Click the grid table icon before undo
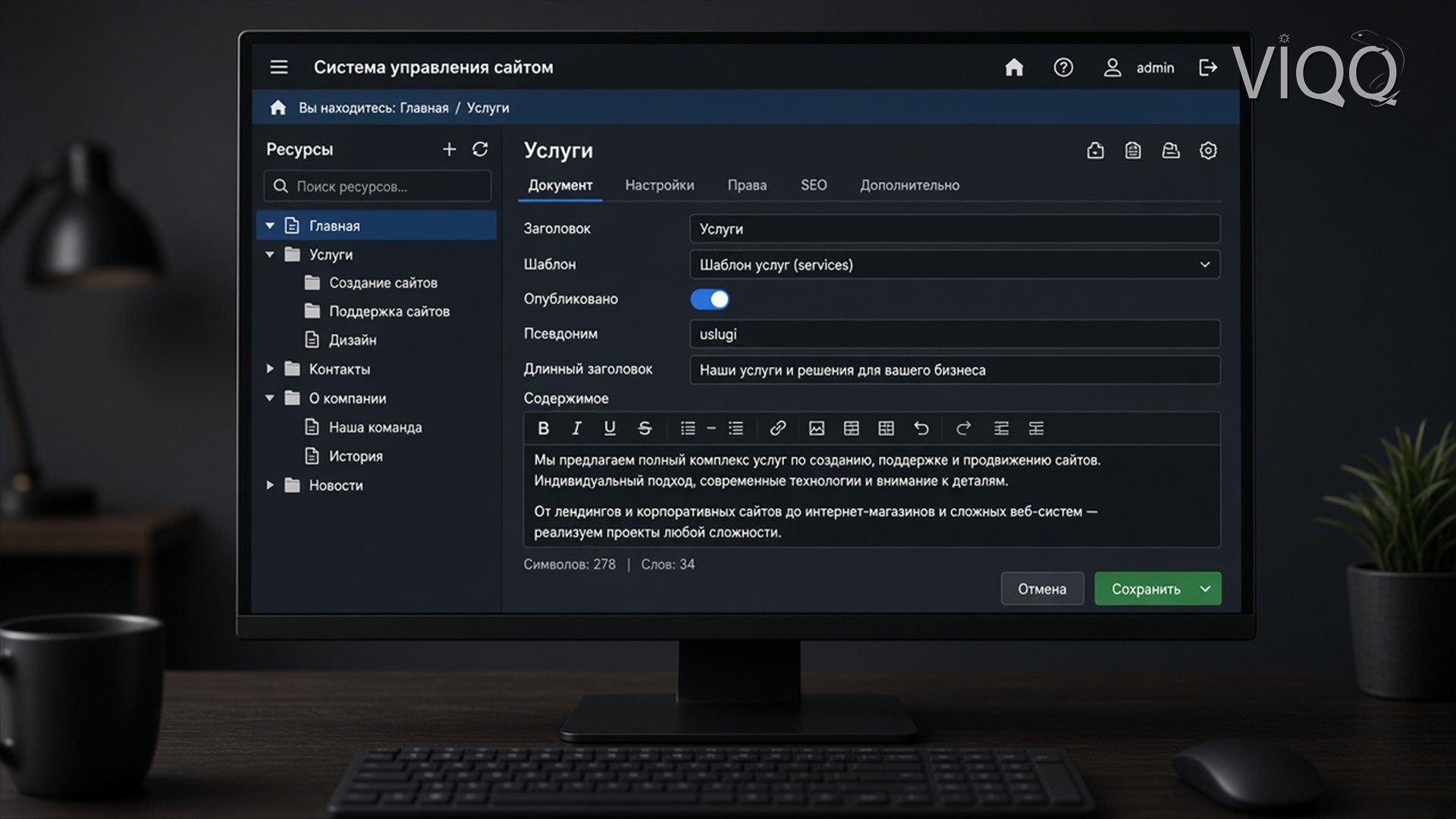 (x=886, y=428)
